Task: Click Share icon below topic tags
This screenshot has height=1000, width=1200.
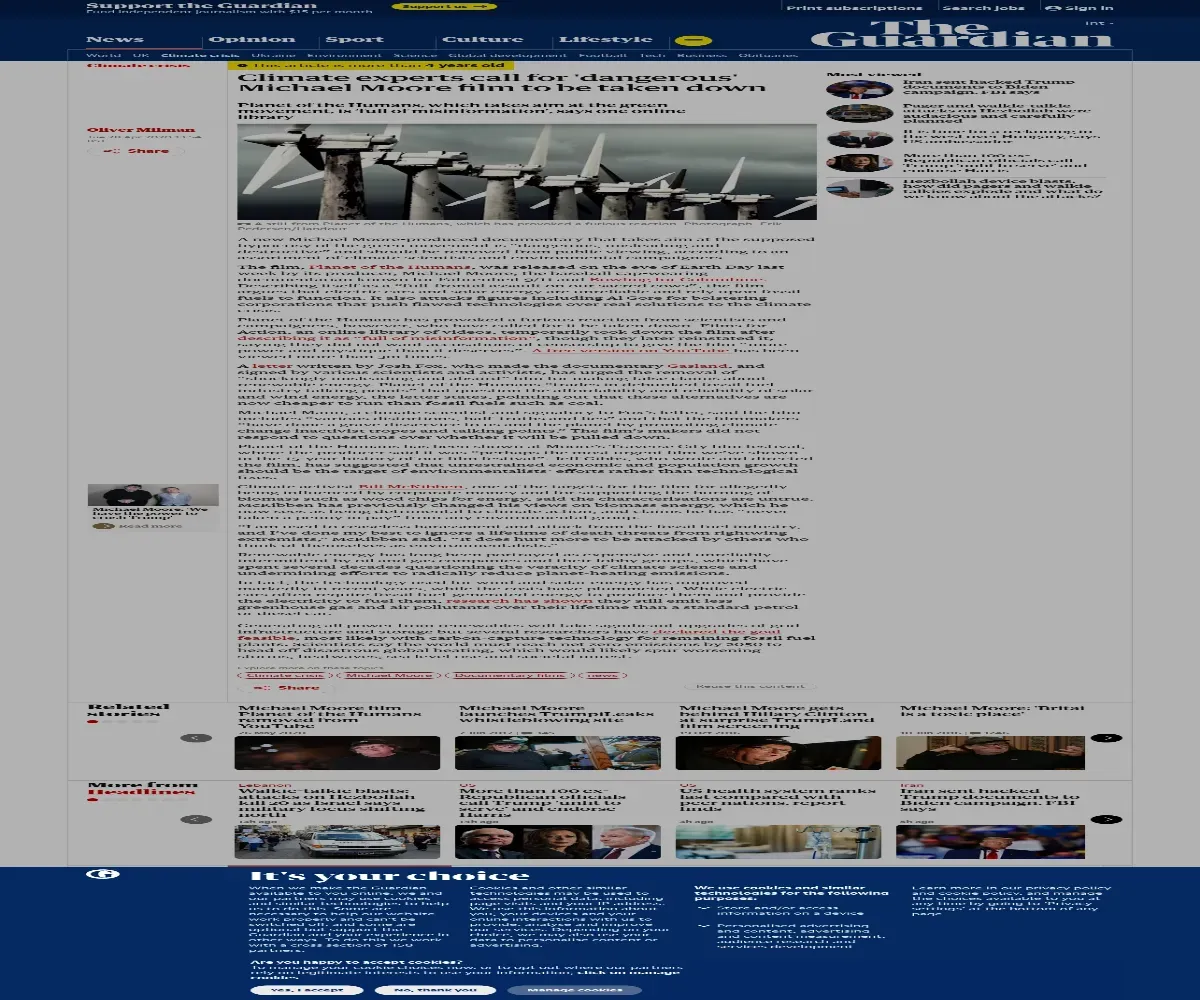Action: 284,688
